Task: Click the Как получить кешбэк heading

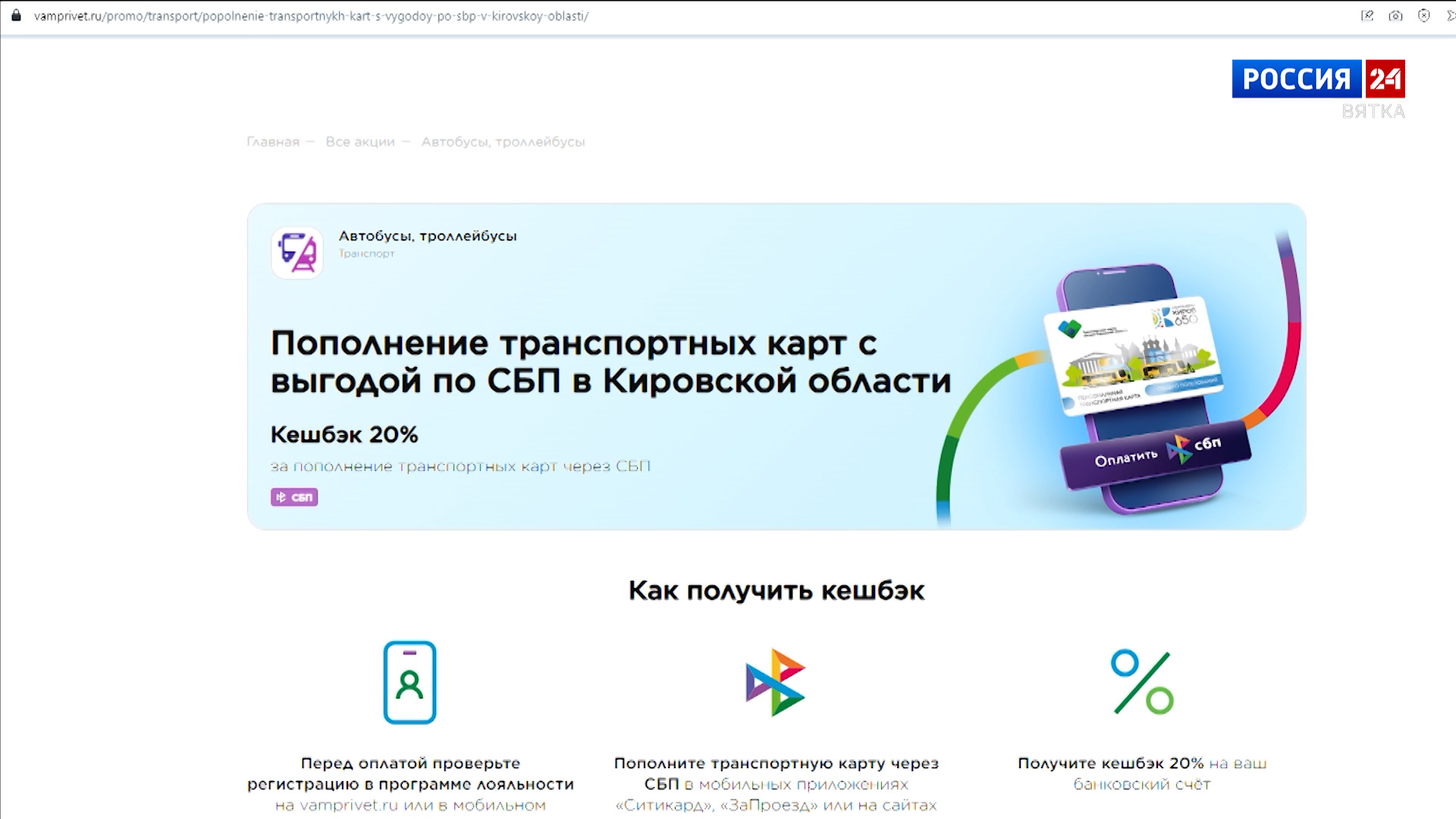Action: [x=777, y=591]
